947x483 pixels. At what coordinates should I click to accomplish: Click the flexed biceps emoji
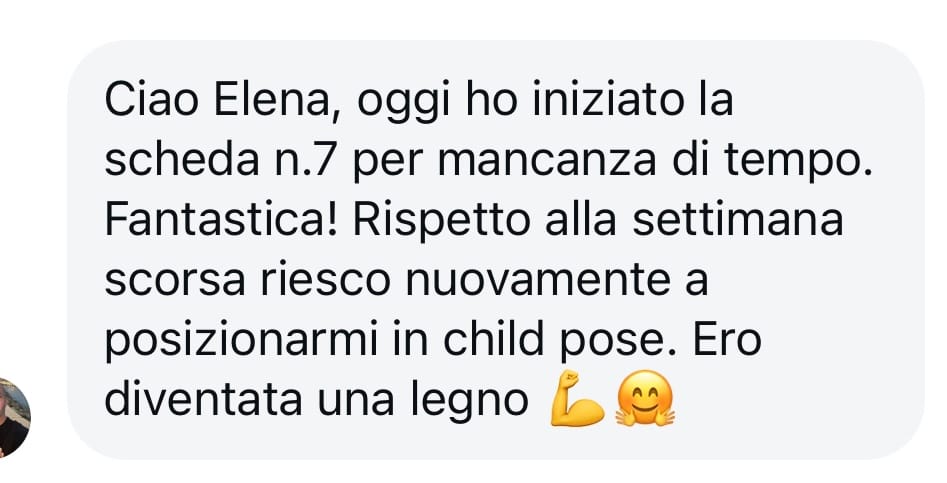[x=577, y=398]
